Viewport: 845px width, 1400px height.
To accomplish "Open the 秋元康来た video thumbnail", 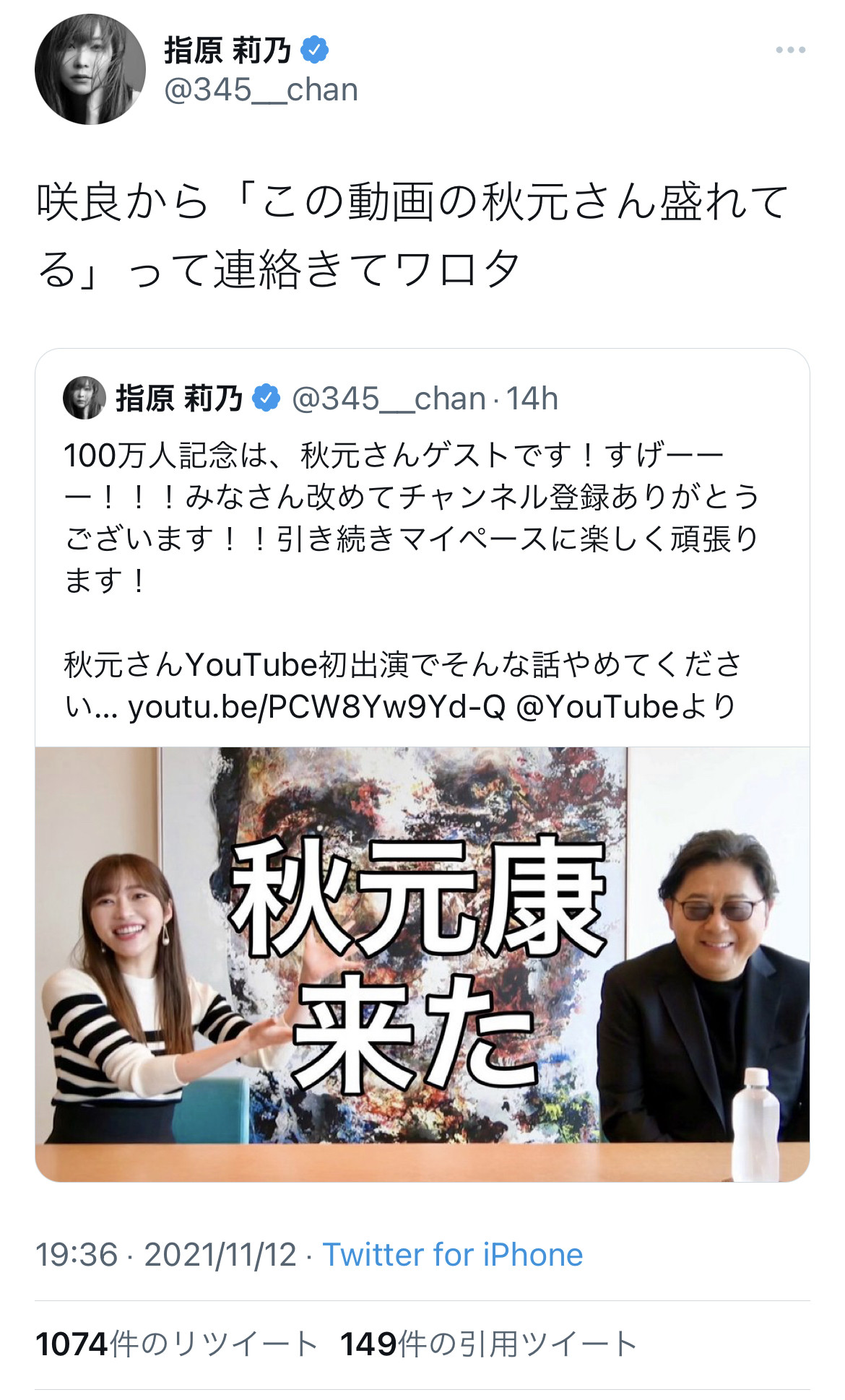I will (x=422, y=964).
